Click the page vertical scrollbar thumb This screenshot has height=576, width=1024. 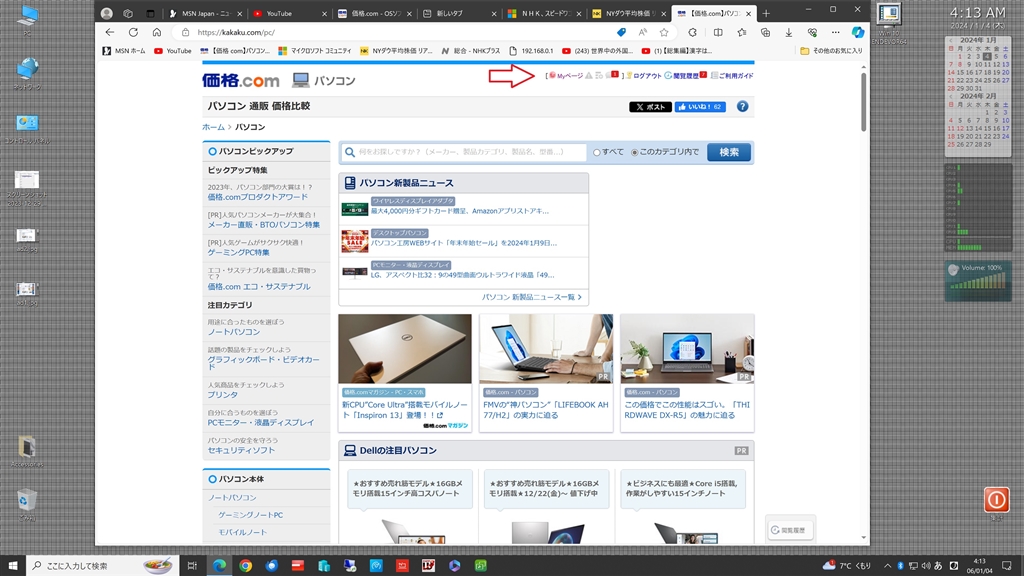pos(863,101)
